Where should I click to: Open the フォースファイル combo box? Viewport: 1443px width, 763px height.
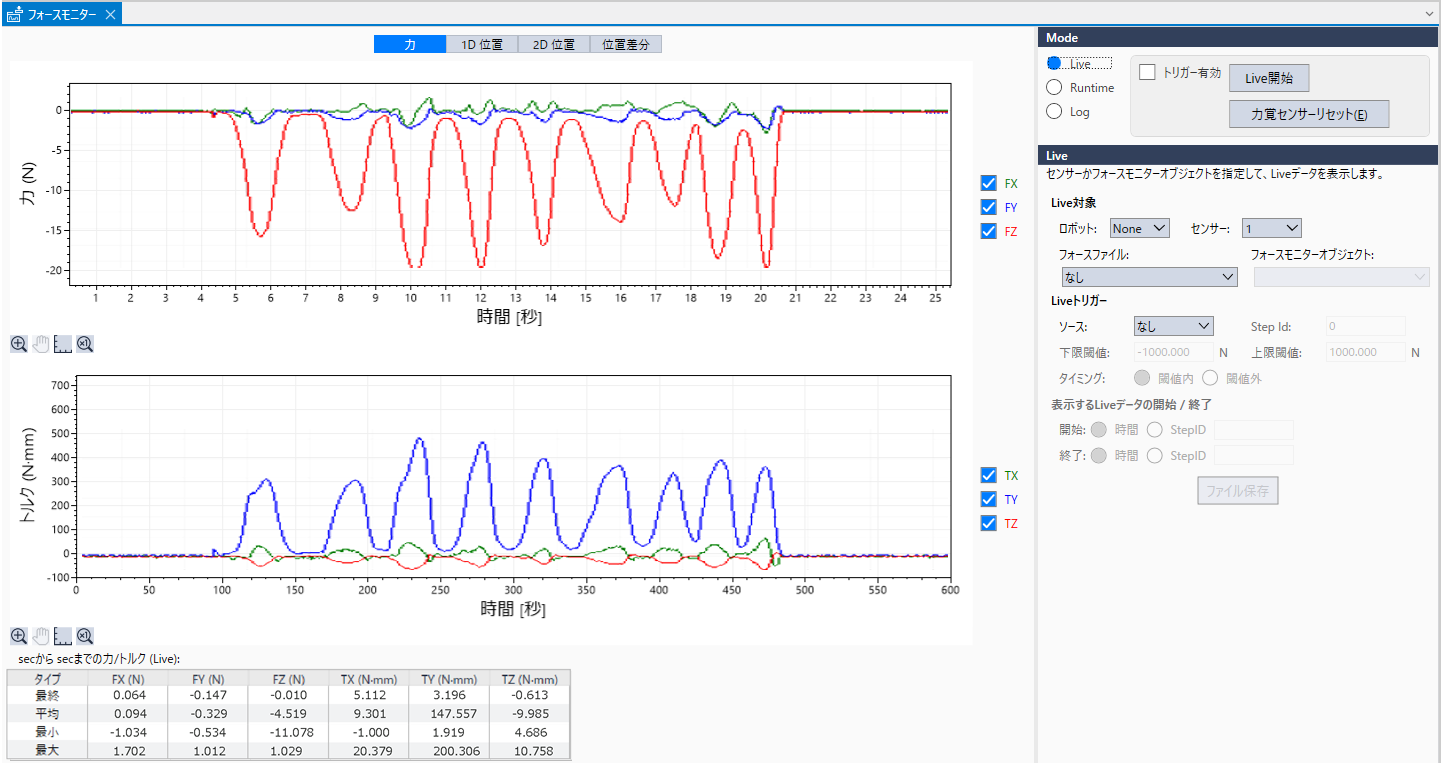point(1149,277)
